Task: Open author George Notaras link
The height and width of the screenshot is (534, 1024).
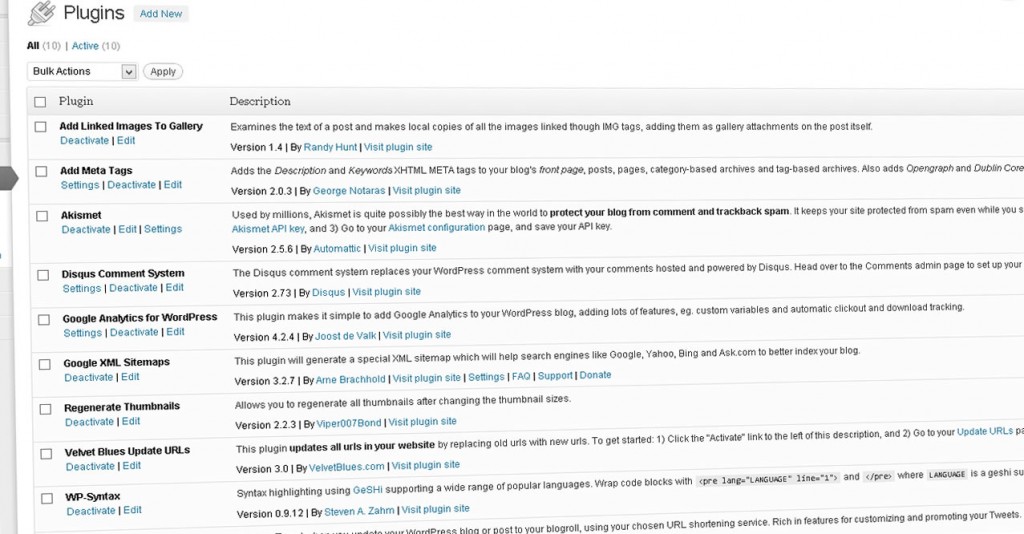Action: click(x=349, y=191)
